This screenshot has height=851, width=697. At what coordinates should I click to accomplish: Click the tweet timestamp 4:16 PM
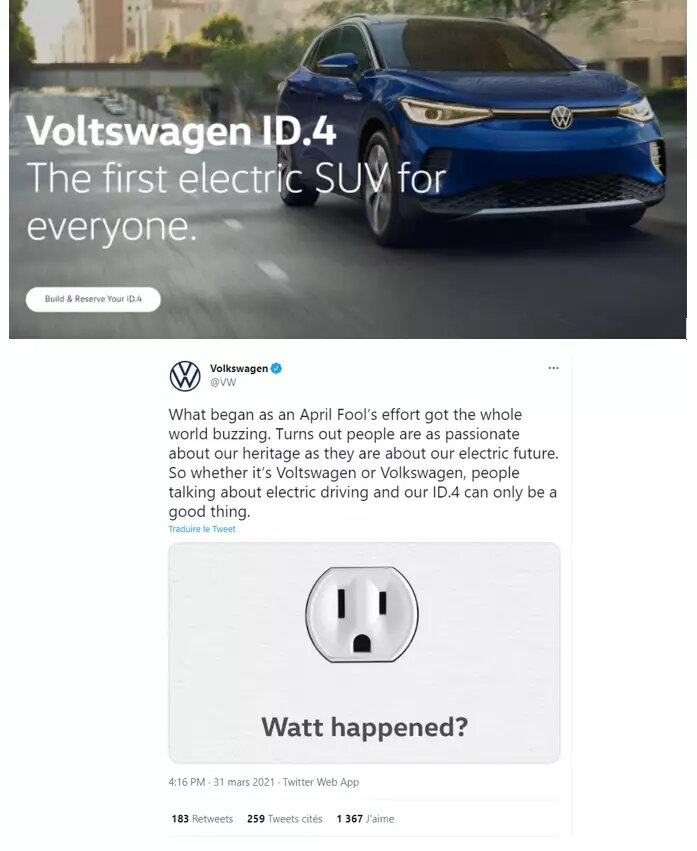[187, 782]
